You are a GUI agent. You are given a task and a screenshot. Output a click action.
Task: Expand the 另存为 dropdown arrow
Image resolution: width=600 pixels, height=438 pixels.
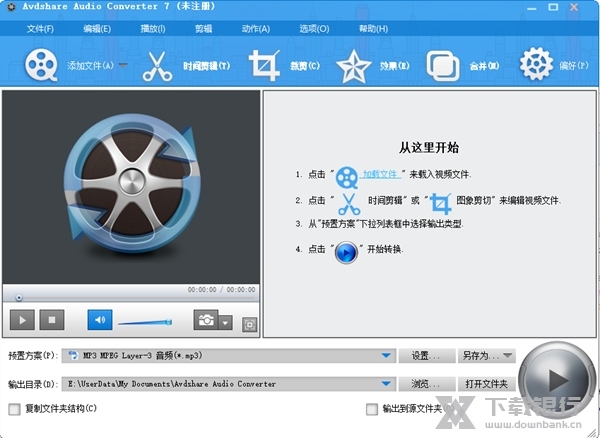point(507,355)
